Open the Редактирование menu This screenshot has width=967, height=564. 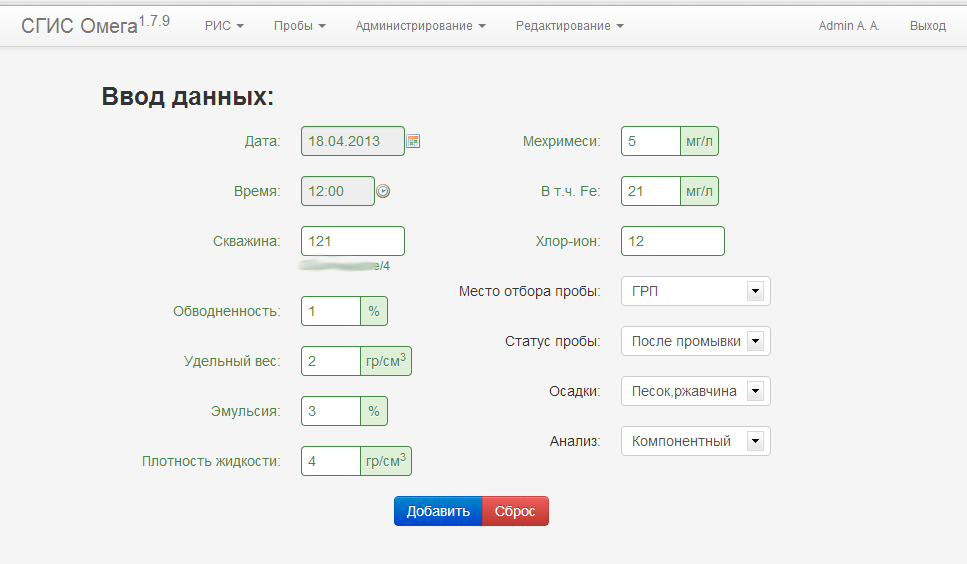click(570, 26)
